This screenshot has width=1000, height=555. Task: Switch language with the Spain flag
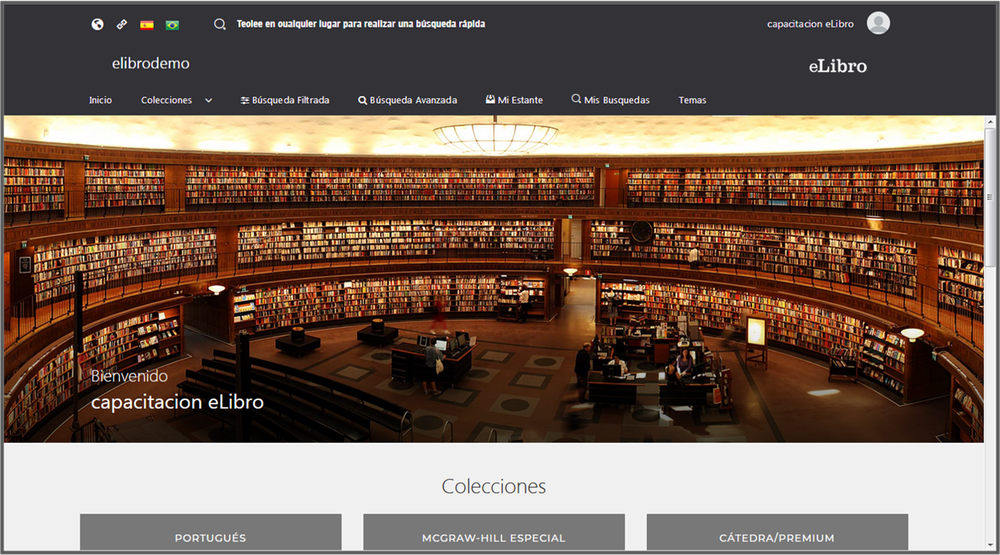pyautogui.click(x=147, y=24)
